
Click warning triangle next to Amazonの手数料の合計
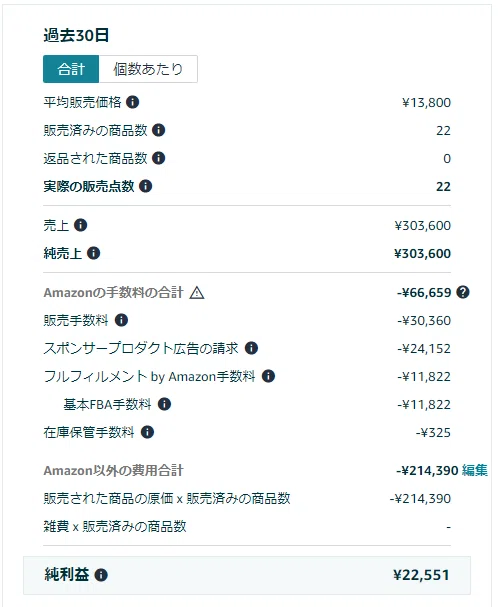pos(197,293)
